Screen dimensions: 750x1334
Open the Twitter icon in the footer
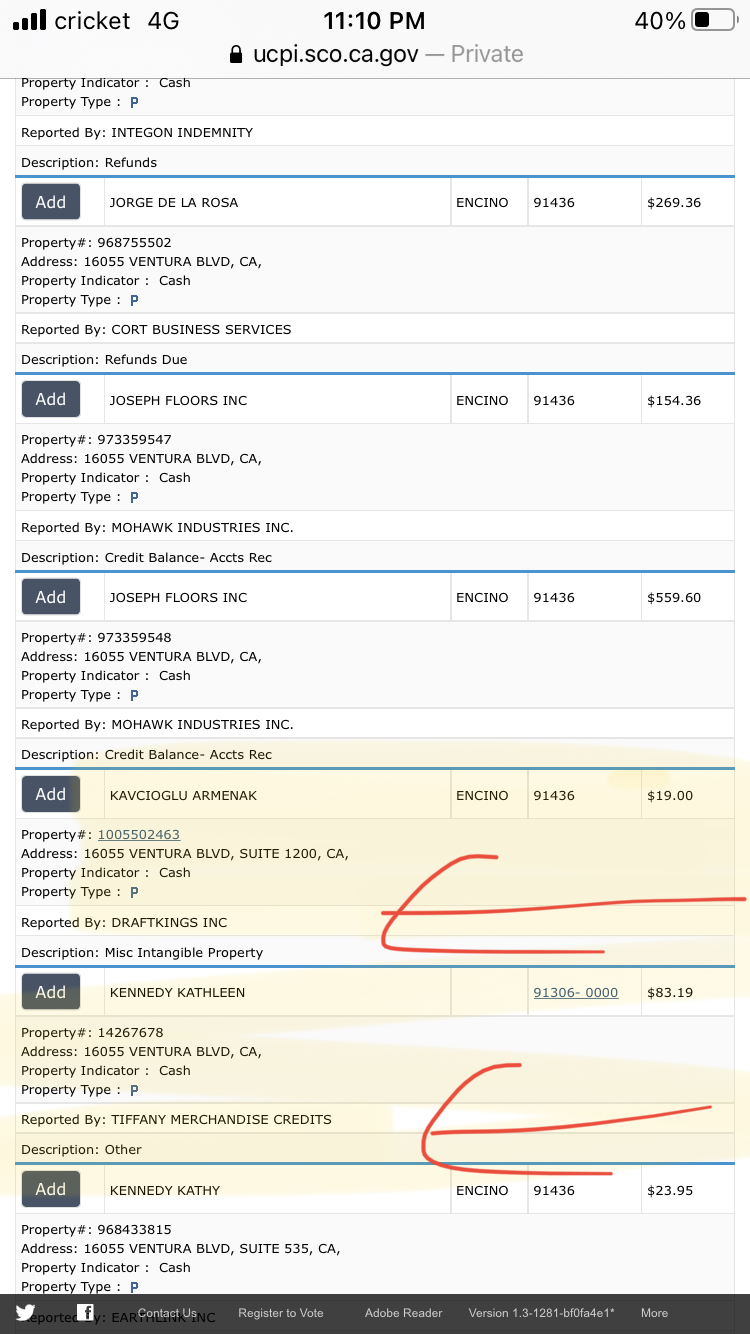25,1313
